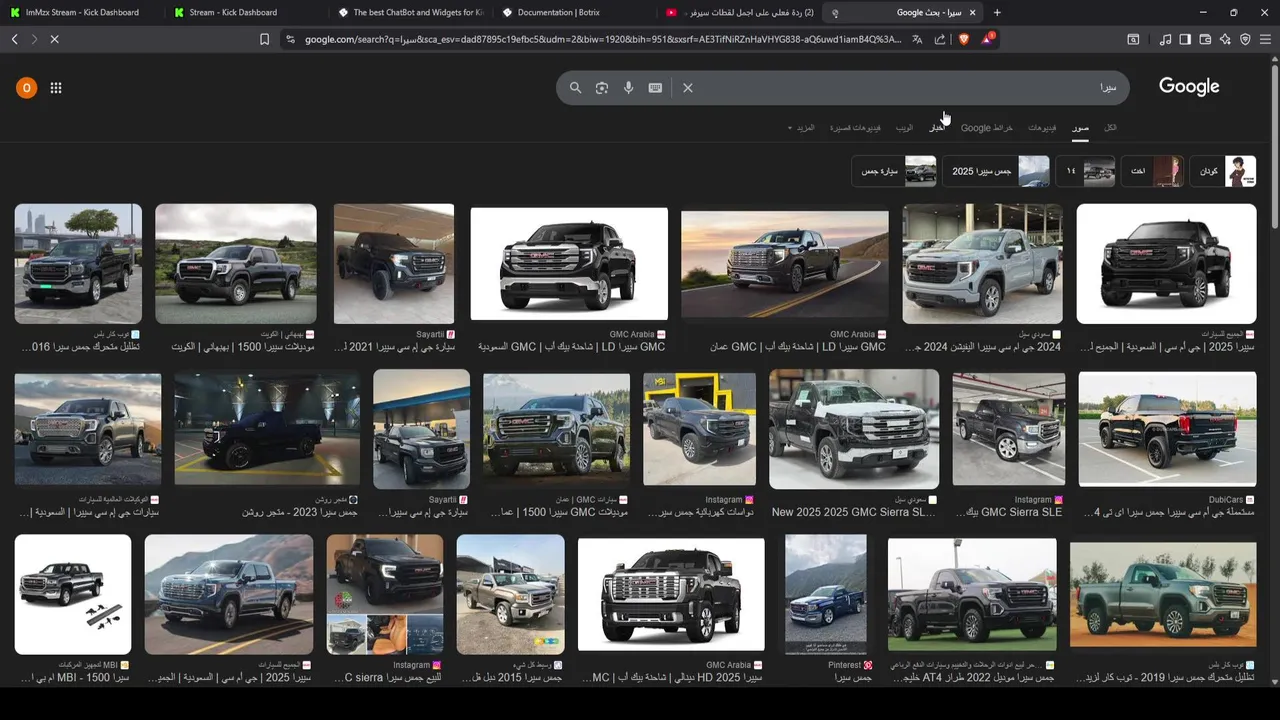
Task: Click the browser address bar URL
Action: [603, 39]
